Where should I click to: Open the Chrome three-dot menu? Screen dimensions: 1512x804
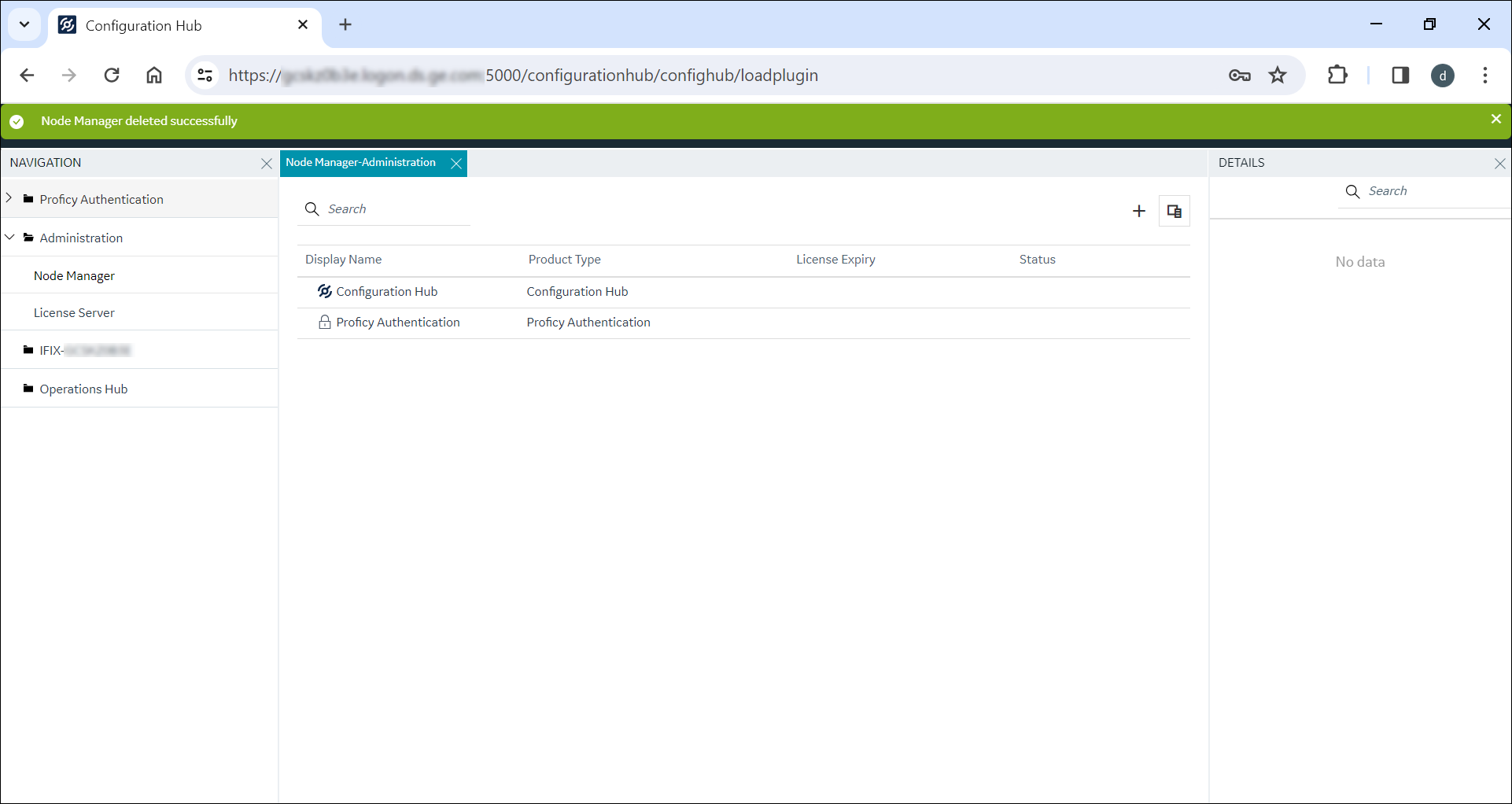click(1485, 76)
